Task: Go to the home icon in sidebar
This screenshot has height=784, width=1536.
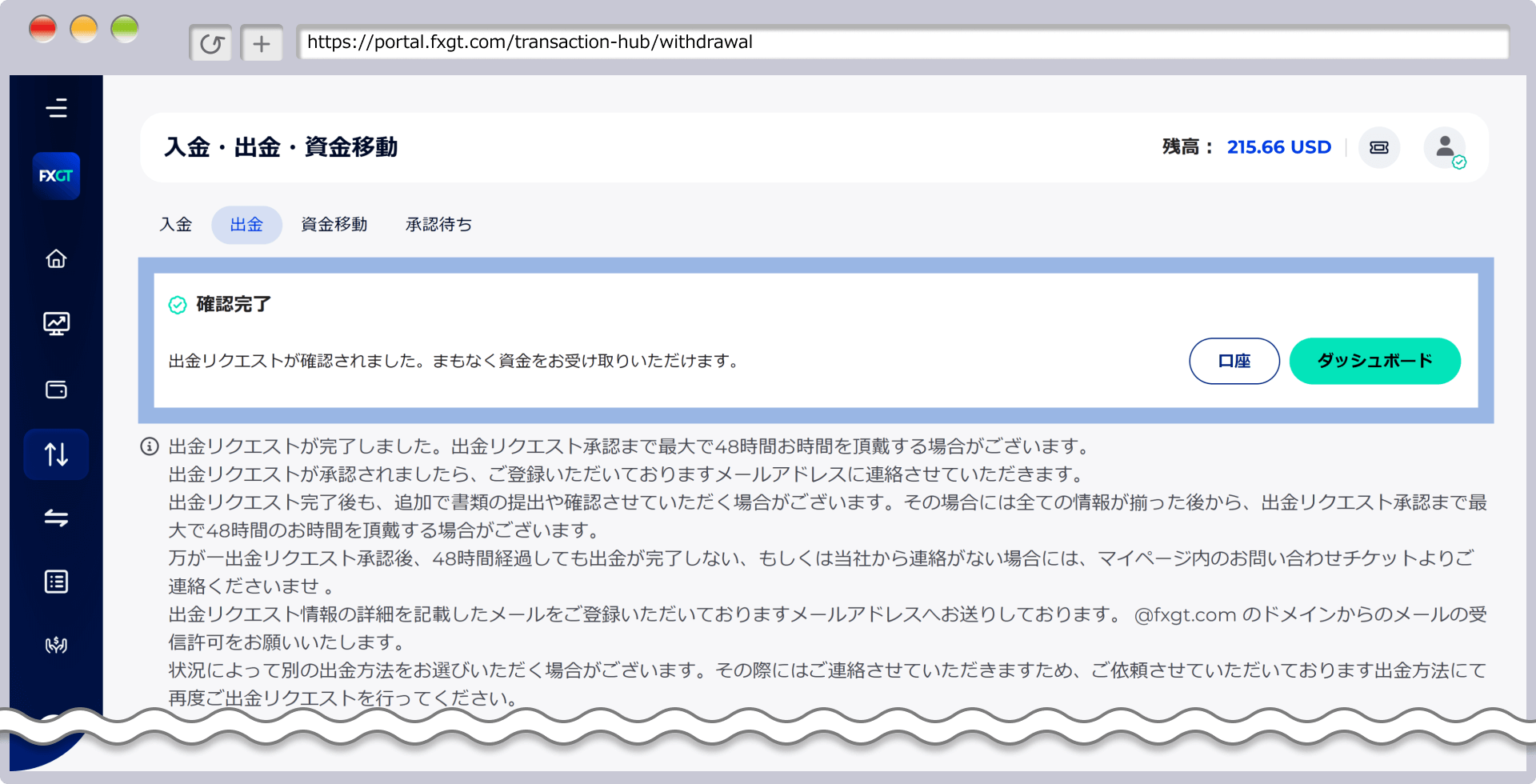Action: pos(56,259)
